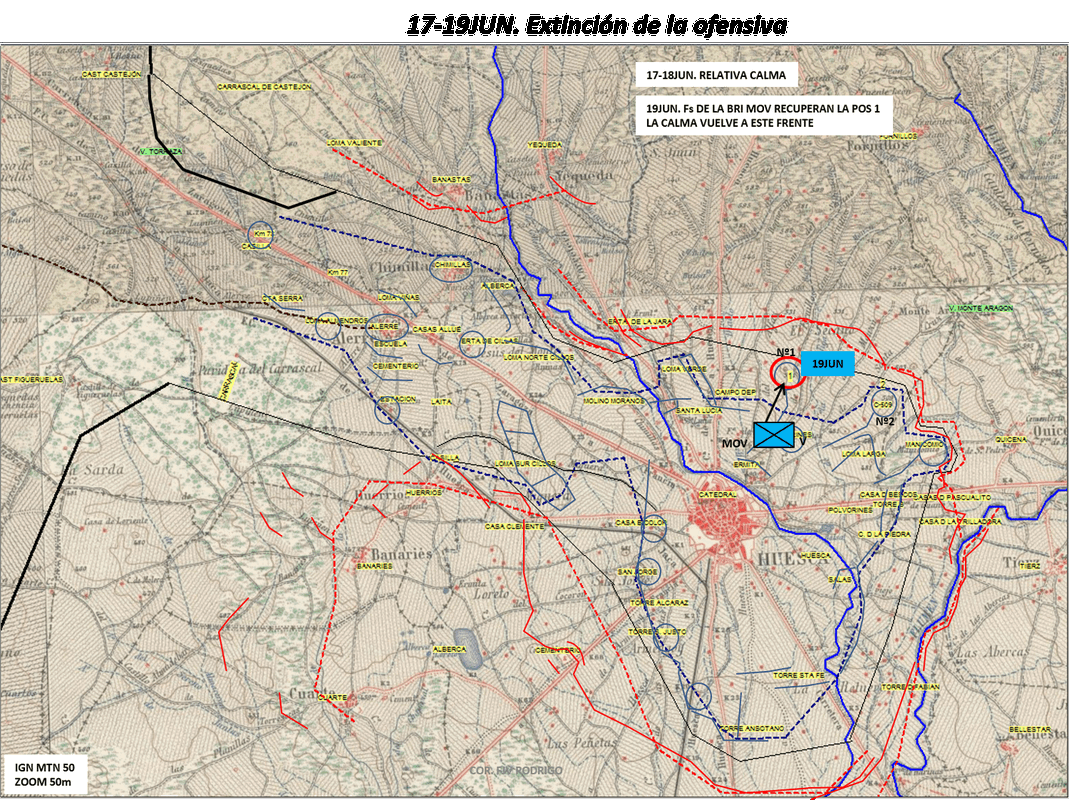Click the green V. MONTE ARAGON label
Viewport: 1069px width, 800px height.
click(980, 308)
